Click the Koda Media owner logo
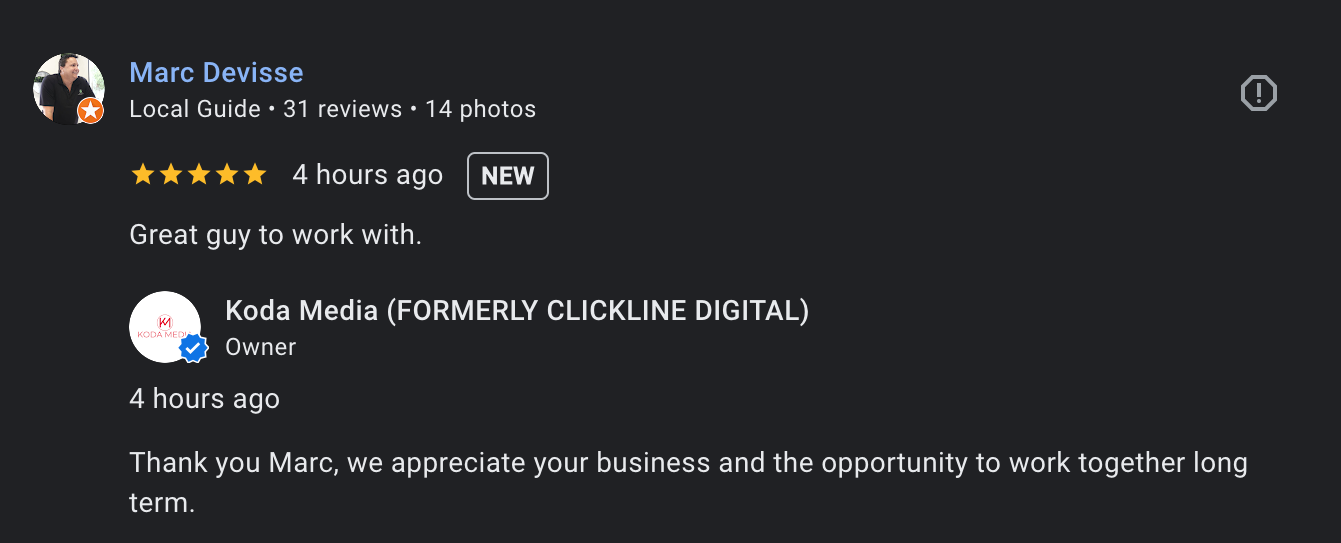The height and width of the screenshot is (543, 1341). click(165, 327)
